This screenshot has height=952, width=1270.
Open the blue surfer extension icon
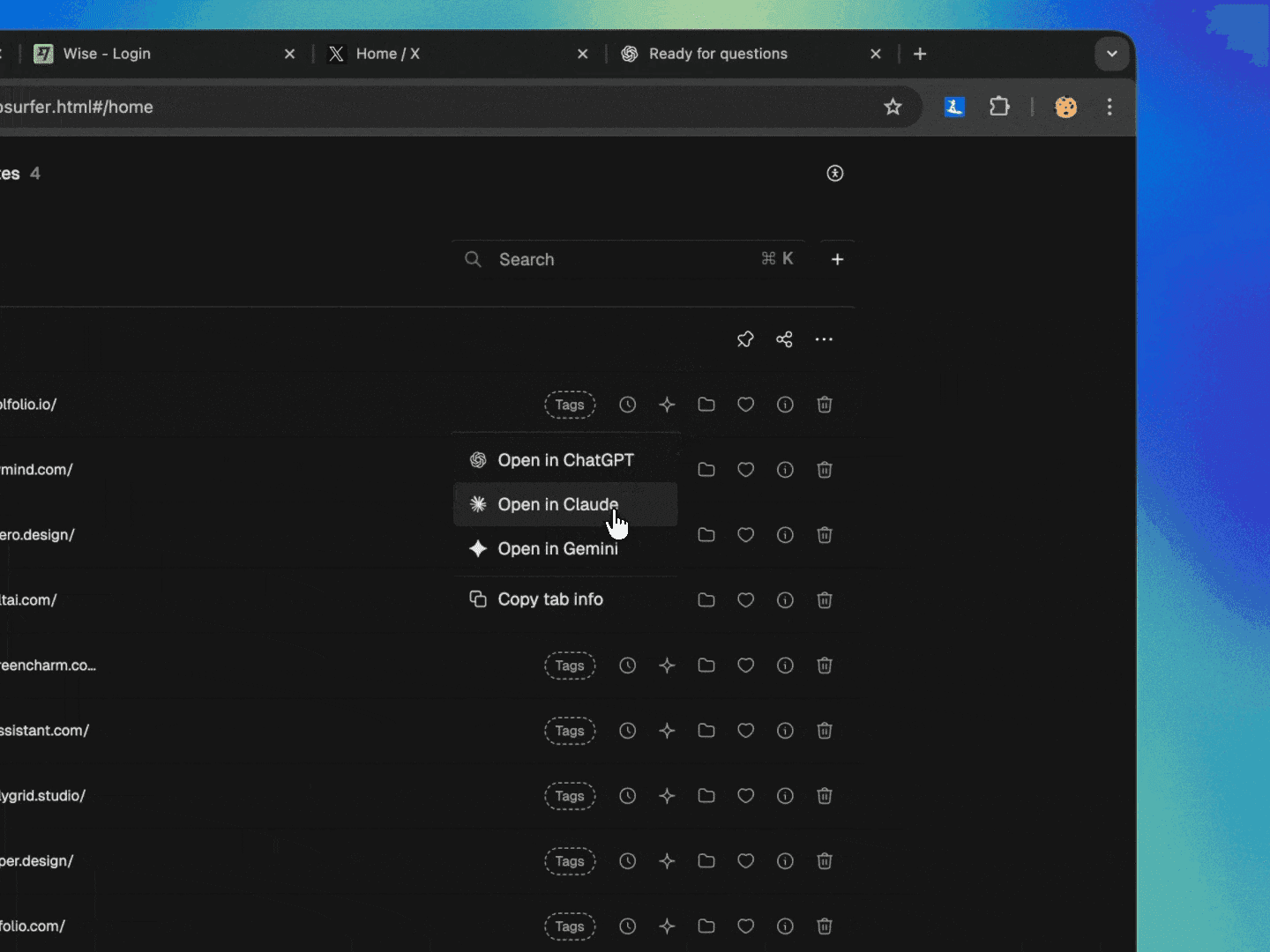click(954, 107)
